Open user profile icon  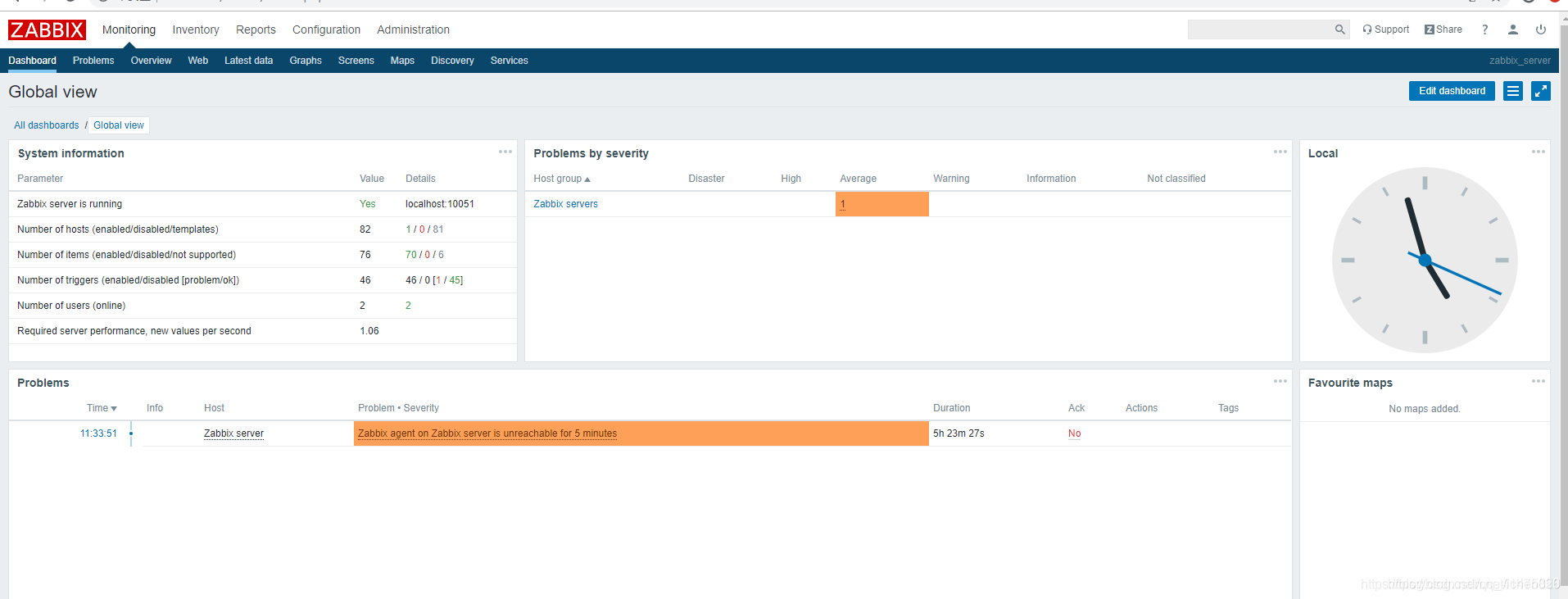1513,29
